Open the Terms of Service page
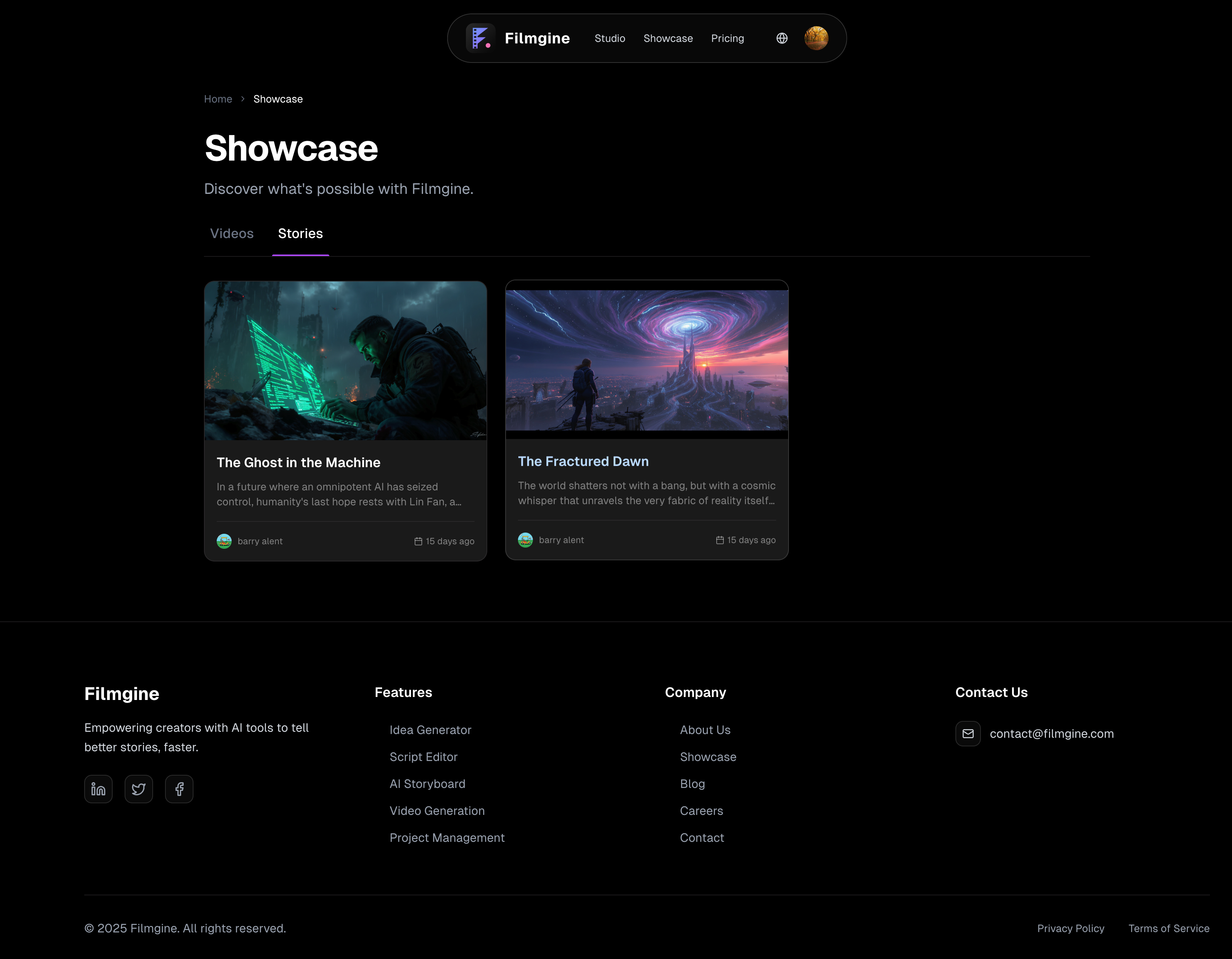Screen dimensions: 1232x959 [1168, 928]
